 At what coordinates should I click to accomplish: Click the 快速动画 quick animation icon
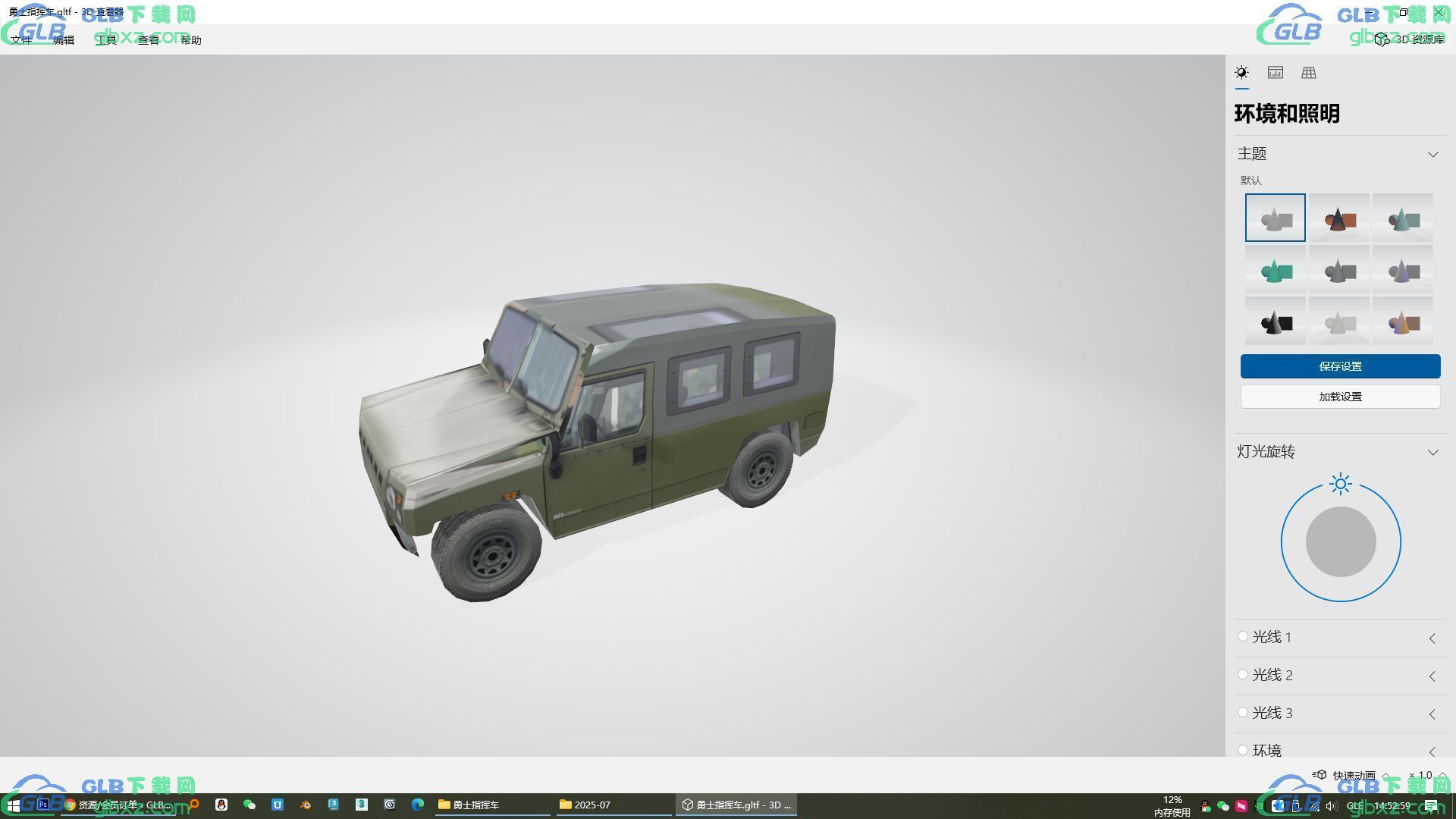click(x=1320, y=775)
